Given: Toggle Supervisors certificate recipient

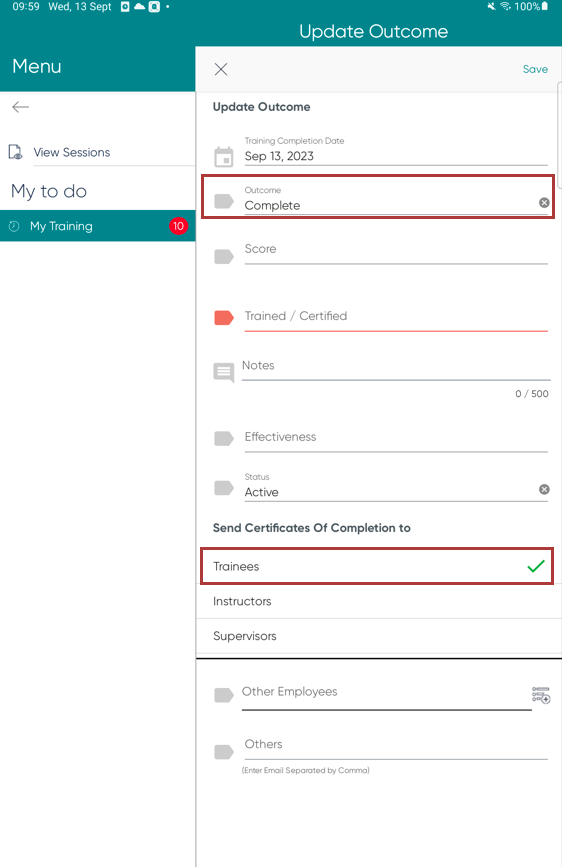Looking at the screenshot, I should click(x=379, y=636).
